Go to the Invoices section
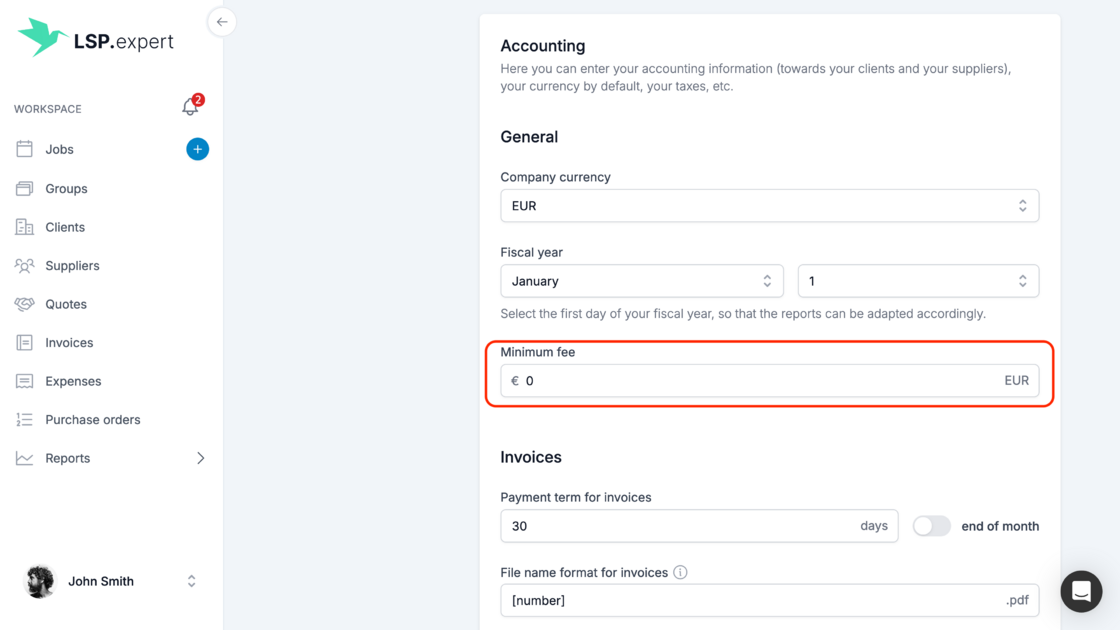 [69, 343]
